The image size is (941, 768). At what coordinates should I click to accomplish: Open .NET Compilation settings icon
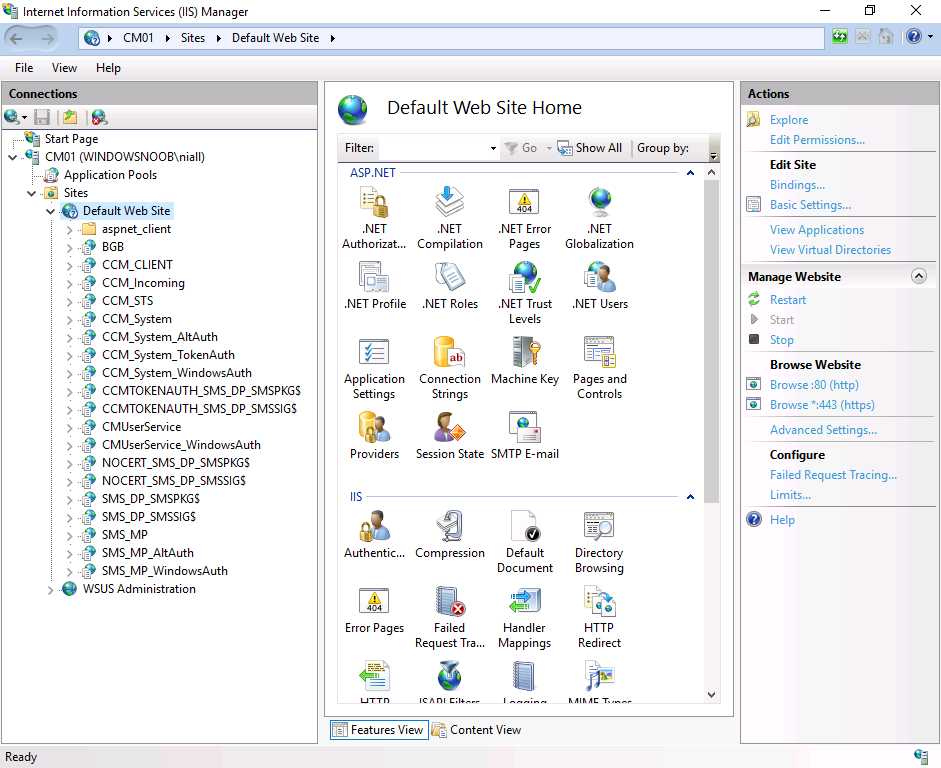pyautogui.click(x=449, y=217)
